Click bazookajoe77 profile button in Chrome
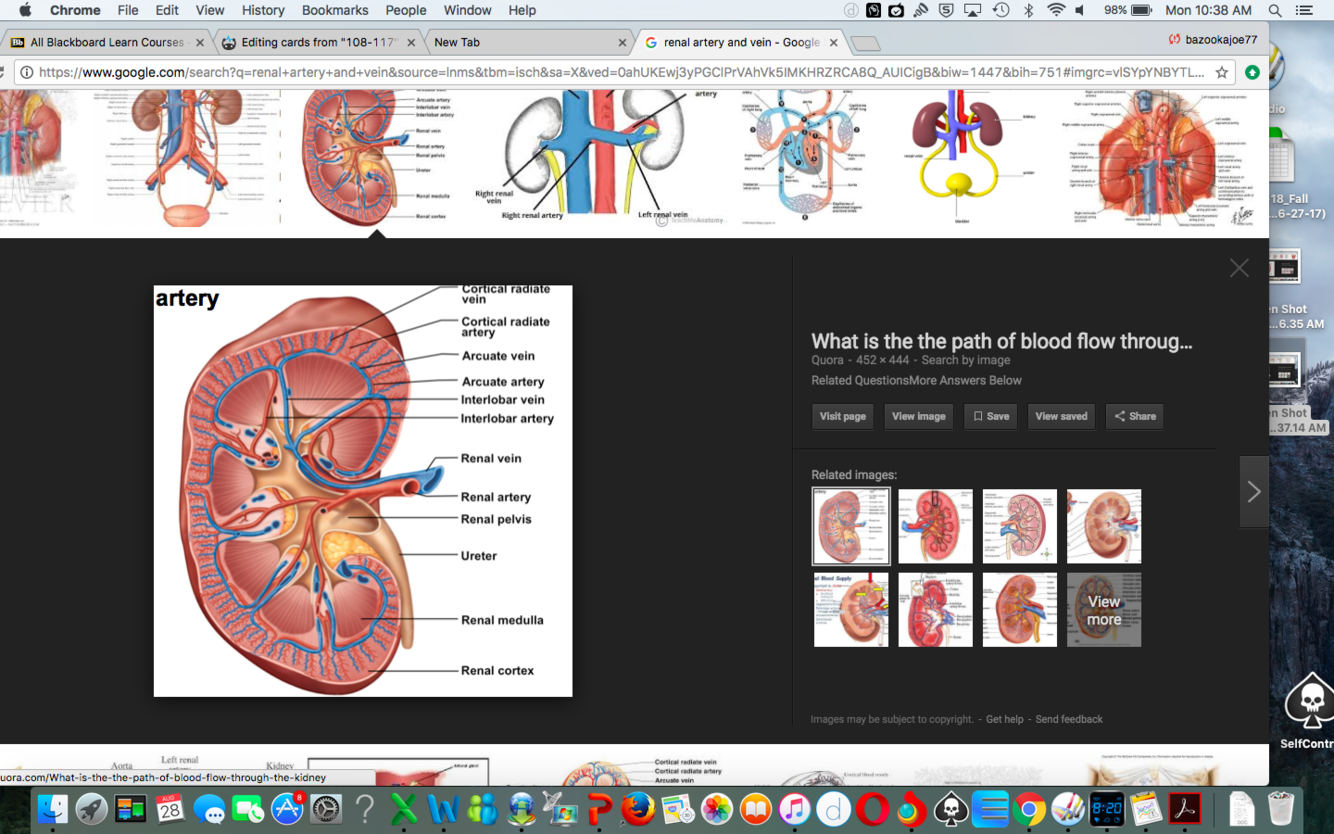This screenshot has width=1334, height=834. [1212, 40]
